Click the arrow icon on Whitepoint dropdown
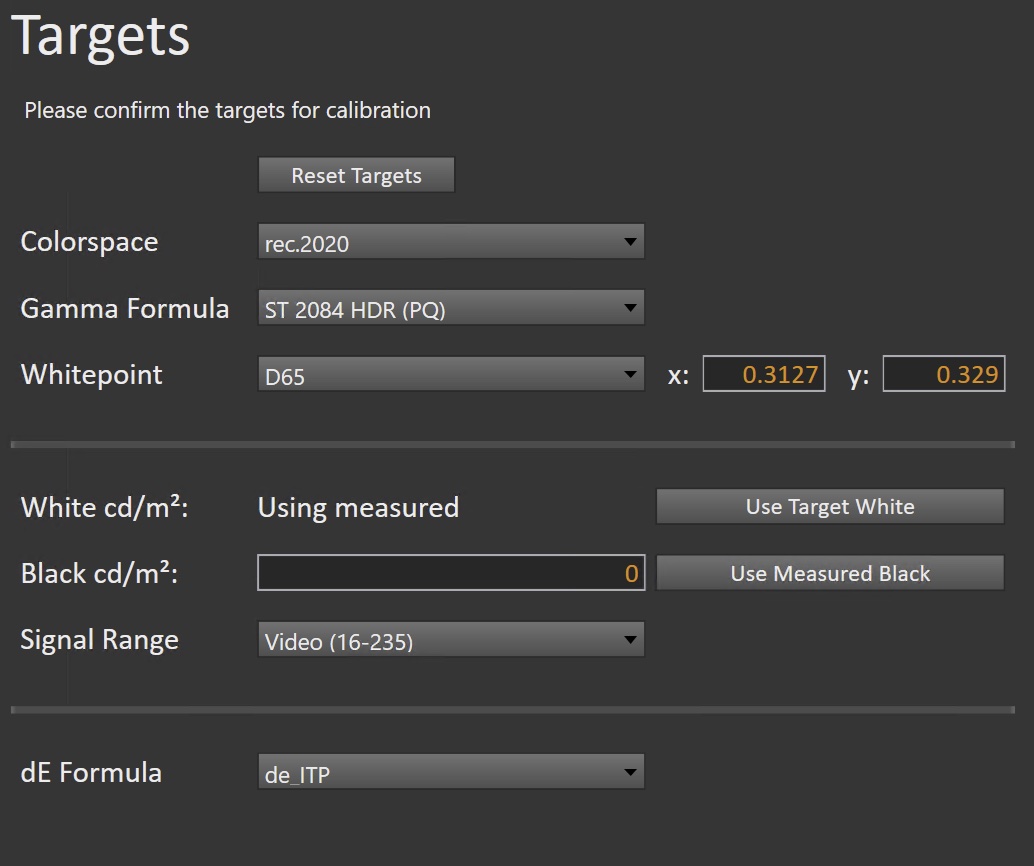The width and height of the screenshot is (1034, 866). (x=630, y=375)
